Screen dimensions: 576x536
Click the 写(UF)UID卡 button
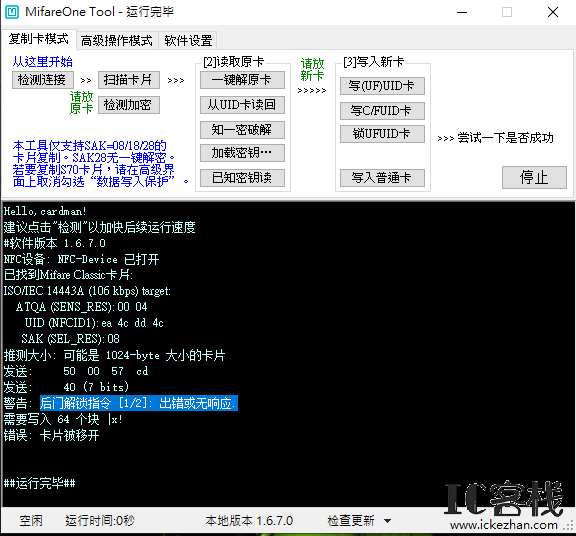[x=382, y=86]
